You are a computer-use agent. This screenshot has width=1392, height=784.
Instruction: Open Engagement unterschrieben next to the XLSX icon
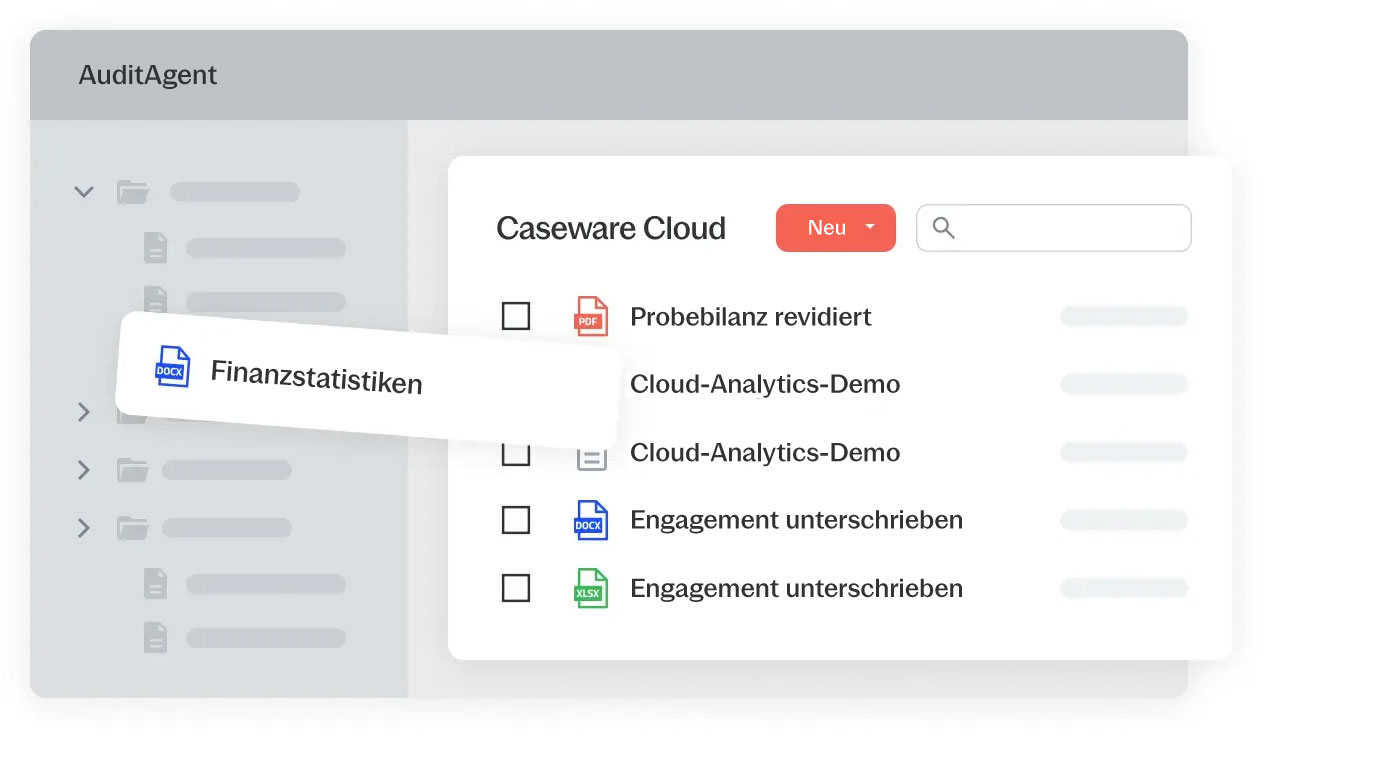click(796, 588)
